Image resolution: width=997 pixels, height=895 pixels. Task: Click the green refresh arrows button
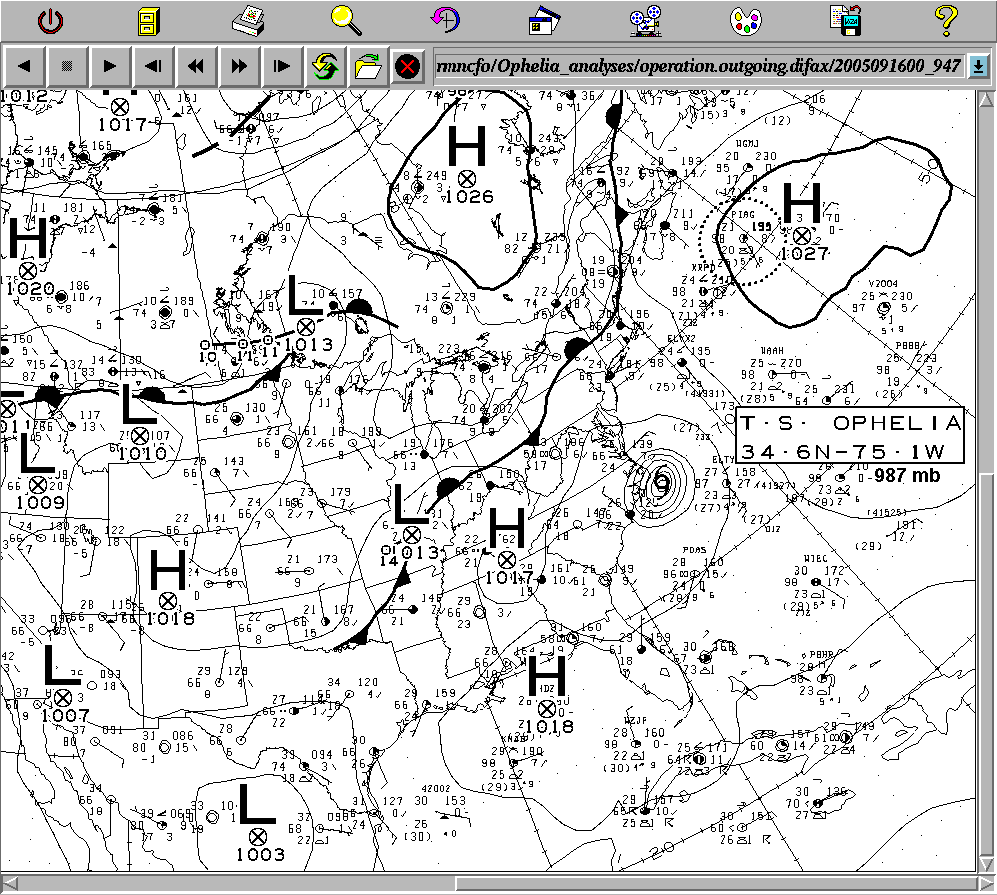point(323,67)
